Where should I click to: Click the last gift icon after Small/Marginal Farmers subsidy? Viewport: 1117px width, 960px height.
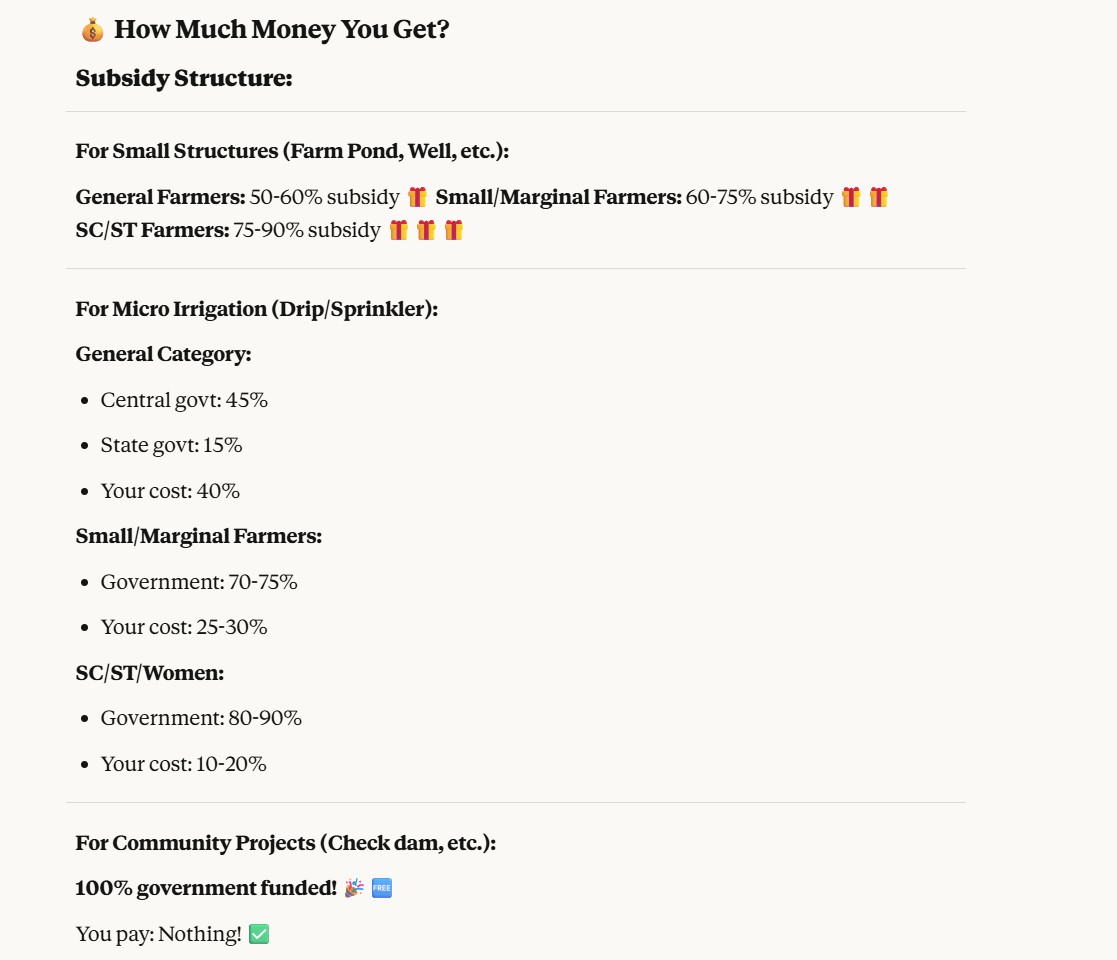pyautogui.click(x=878, y=197)
